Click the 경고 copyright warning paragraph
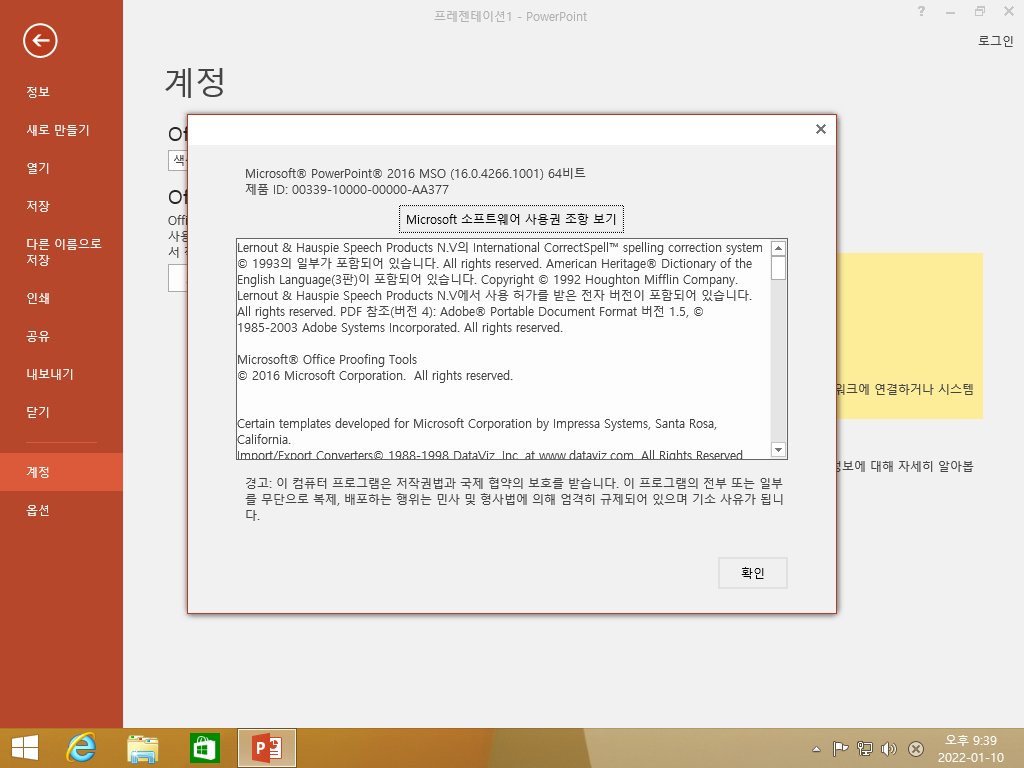The width and height of the screenshot is (1024, 768). click(514, 499)
